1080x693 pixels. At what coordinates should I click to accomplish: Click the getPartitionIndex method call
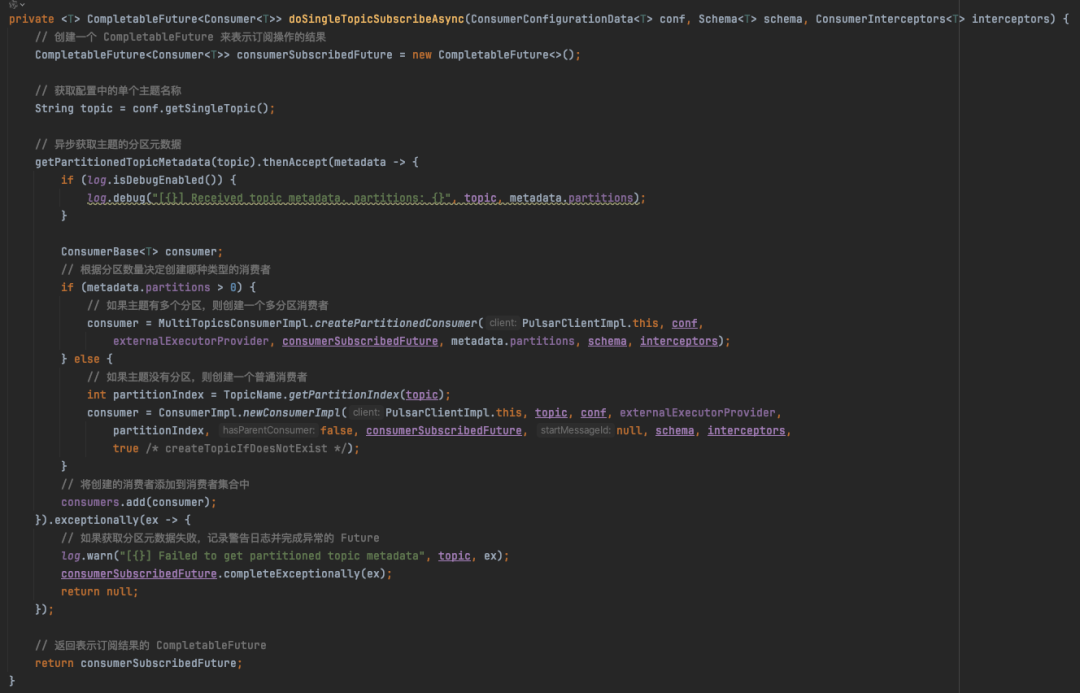point(344,395)
